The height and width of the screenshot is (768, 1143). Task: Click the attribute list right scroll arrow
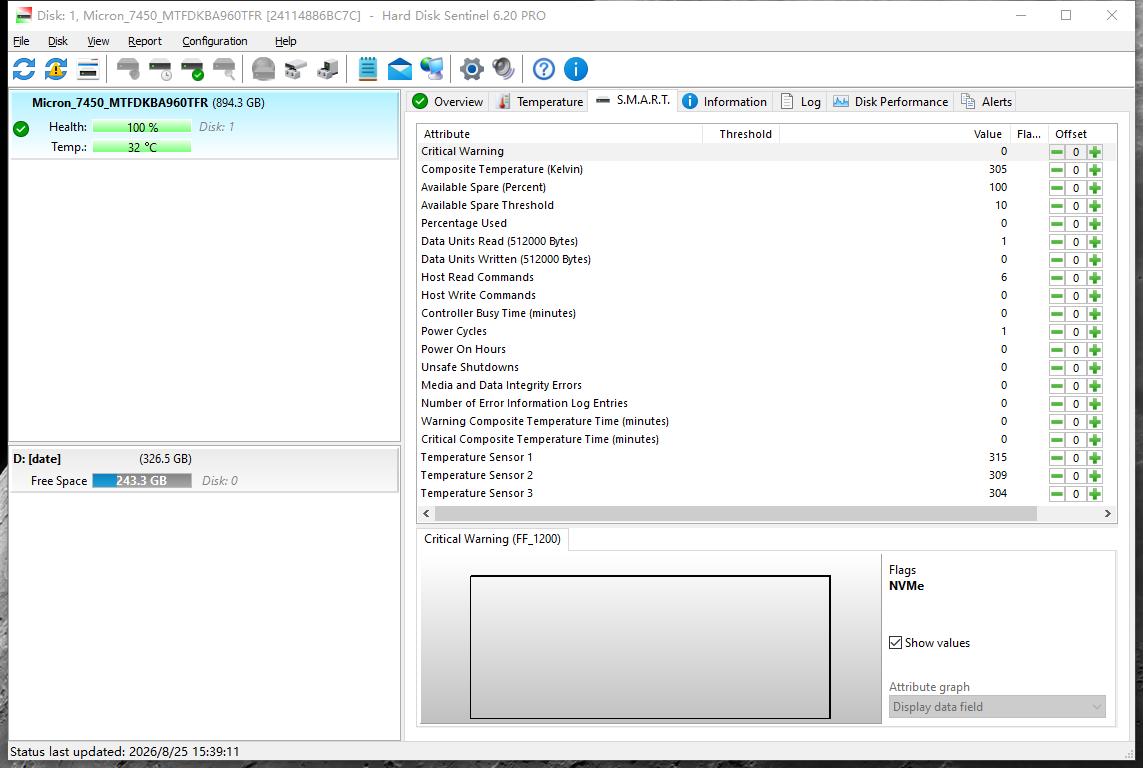pyautogui.click(x=1107, y=514)
